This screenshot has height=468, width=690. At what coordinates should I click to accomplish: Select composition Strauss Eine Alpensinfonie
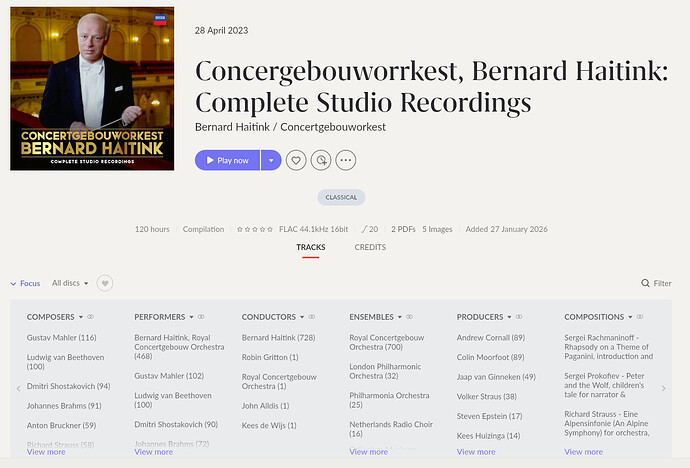pyautogui.click(x=607, y=424)
